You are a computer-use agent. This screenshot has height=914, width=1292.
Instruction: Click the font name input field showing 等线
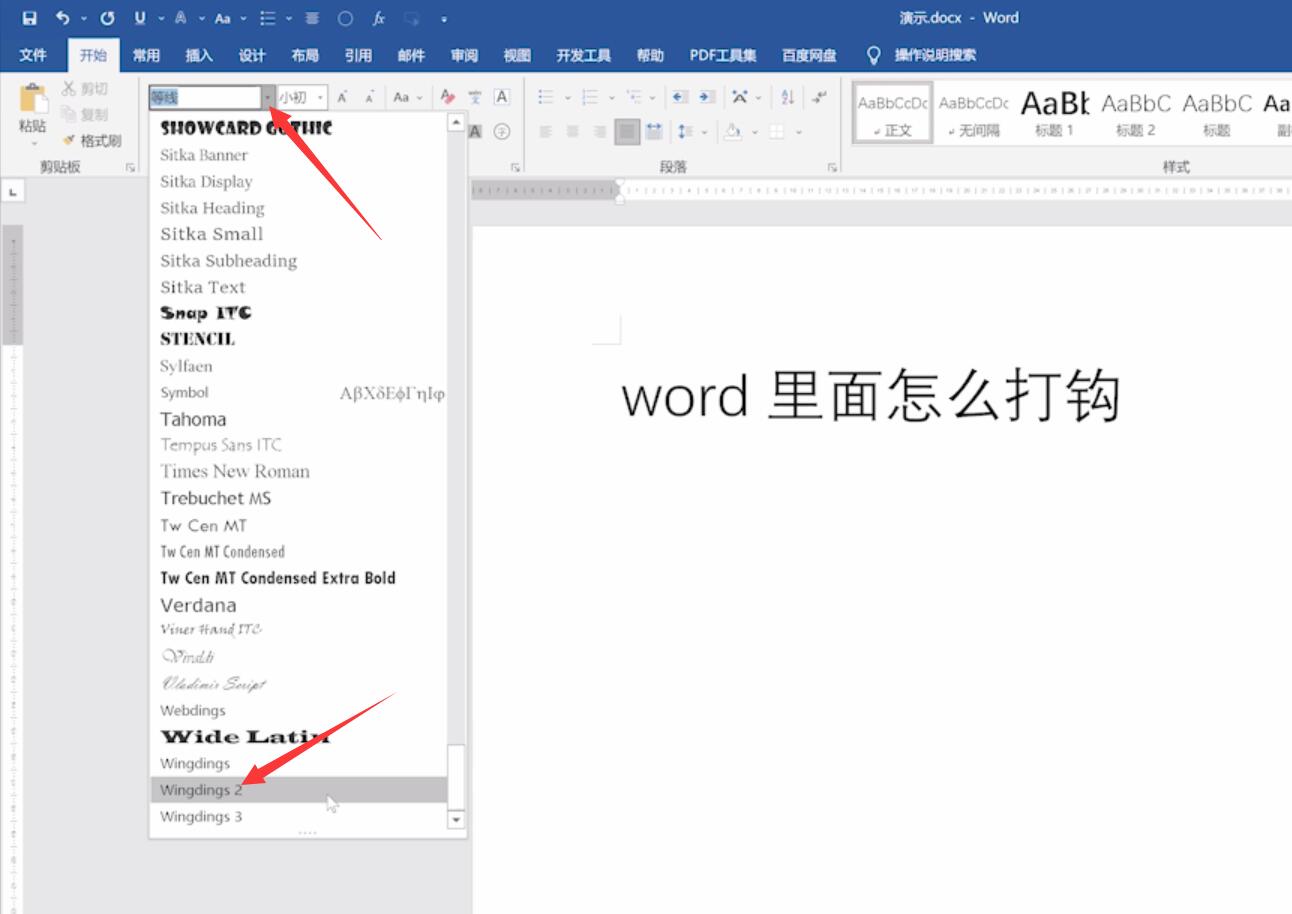tap(205, 97)
